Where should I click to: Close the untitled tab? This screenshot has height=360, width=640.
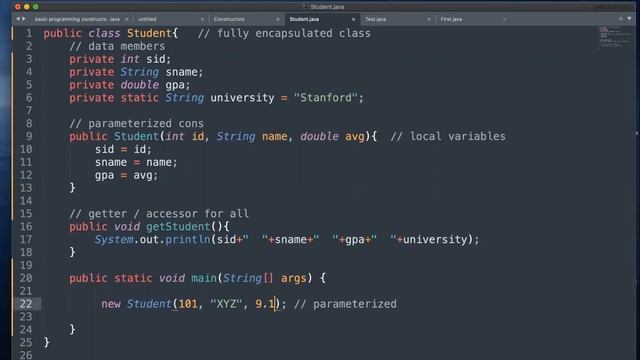point(202,19)
